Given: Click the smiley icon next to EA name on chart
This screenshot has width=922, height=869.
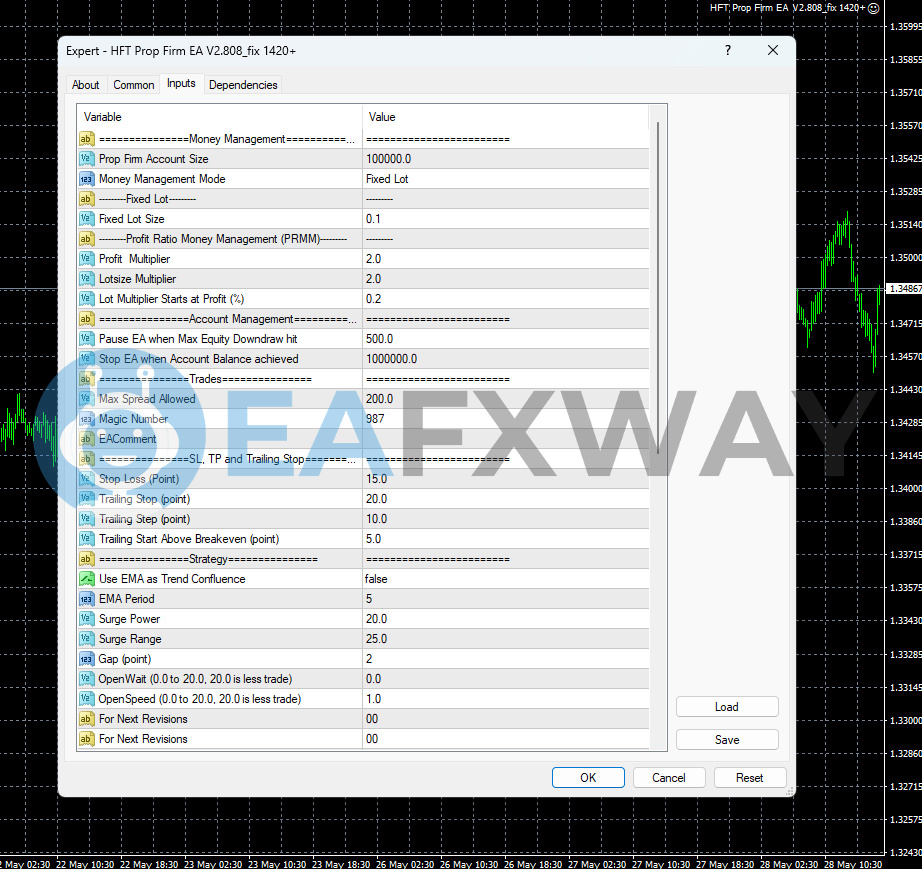Looking at the screenshot, I should (x=874, y=8).
